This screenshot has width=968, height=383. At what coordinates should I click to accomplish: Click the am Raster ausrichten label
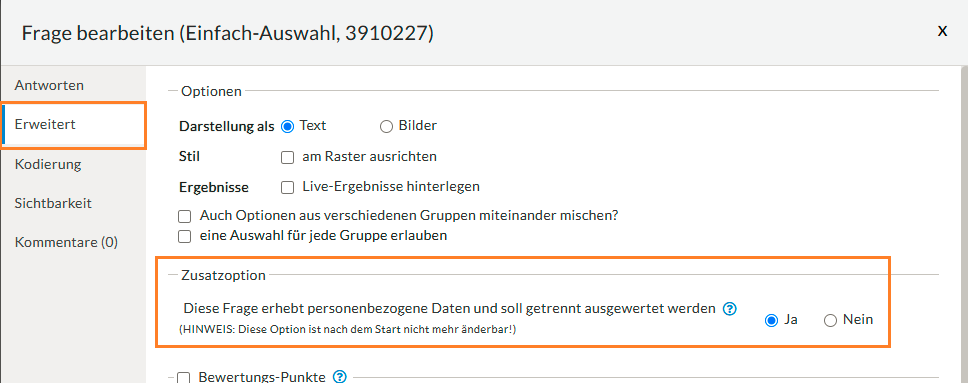(x=369, y=156)
